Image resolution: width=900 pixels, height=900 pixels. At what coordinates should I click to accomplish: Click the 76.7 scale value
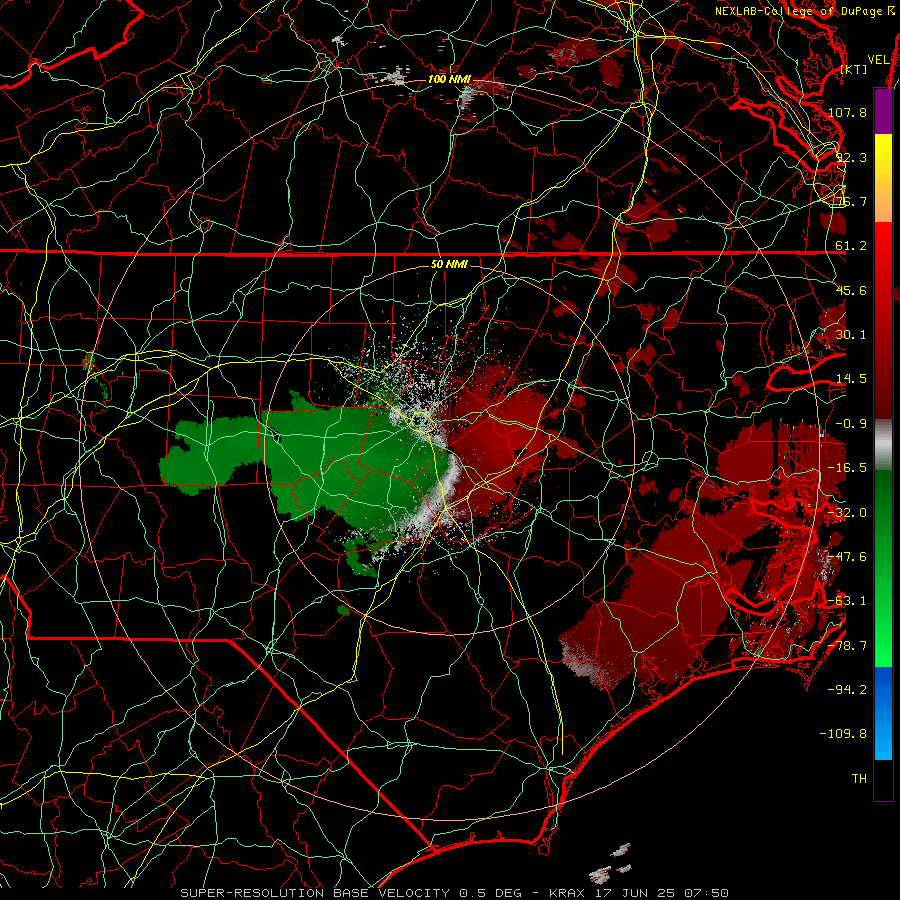click(851, 201)
